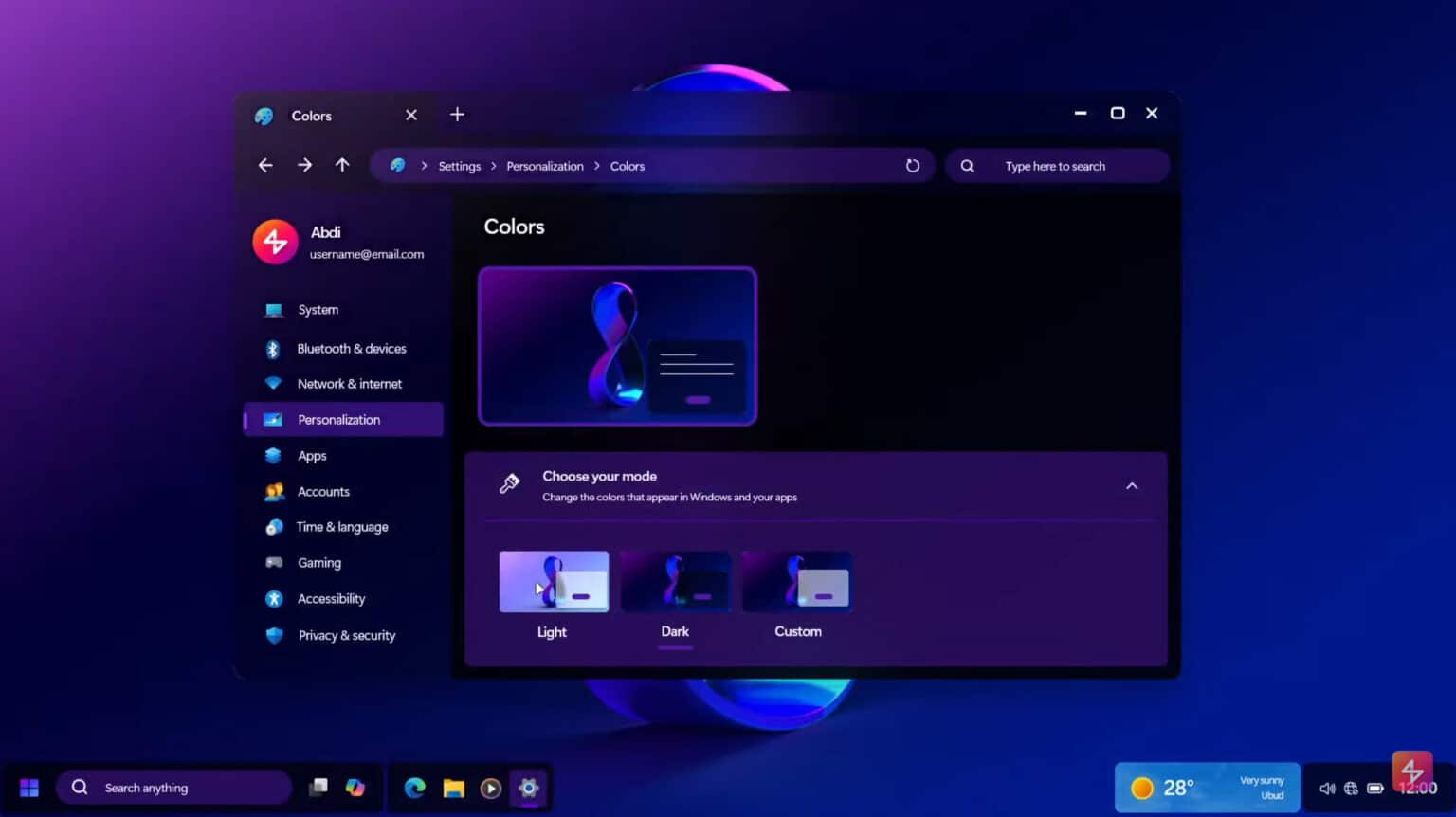The image size is (1456, 817).
Task: Open Gaming settings
Action: point(318,562)
